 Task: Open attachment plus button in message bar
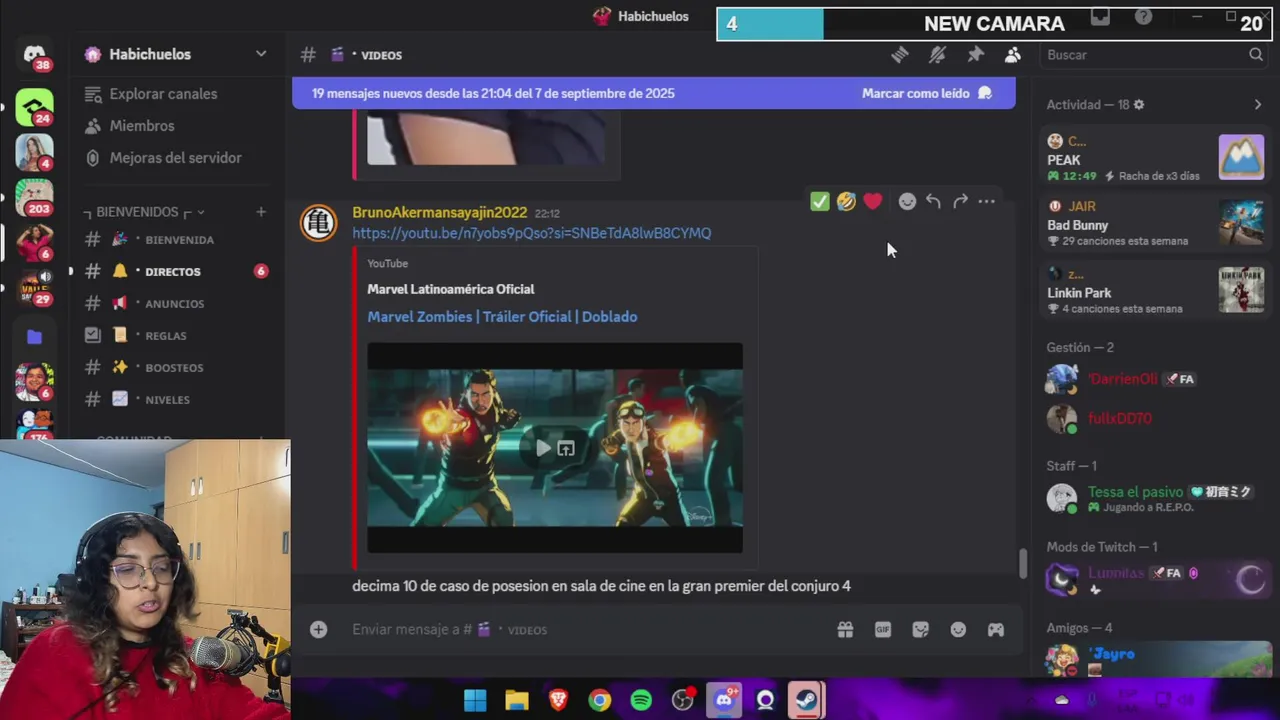[318, 629]
